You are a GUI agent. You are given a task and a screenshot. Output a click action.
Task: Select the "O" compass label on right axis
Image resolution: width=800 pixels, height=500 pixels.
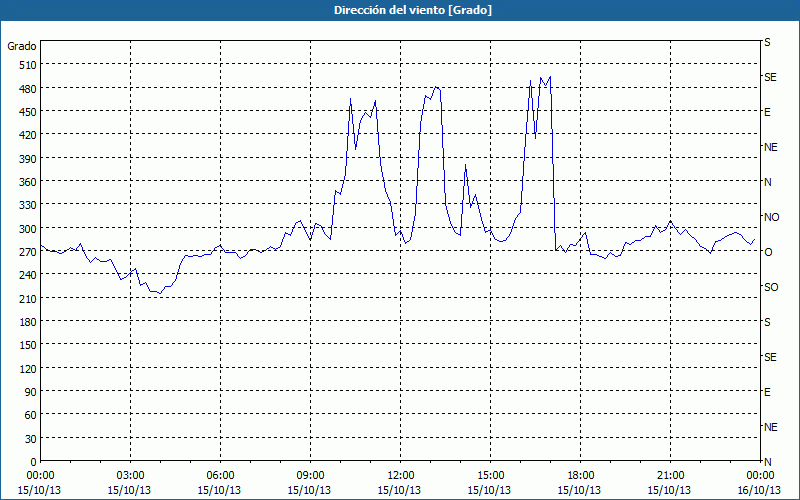click(768, 252)
